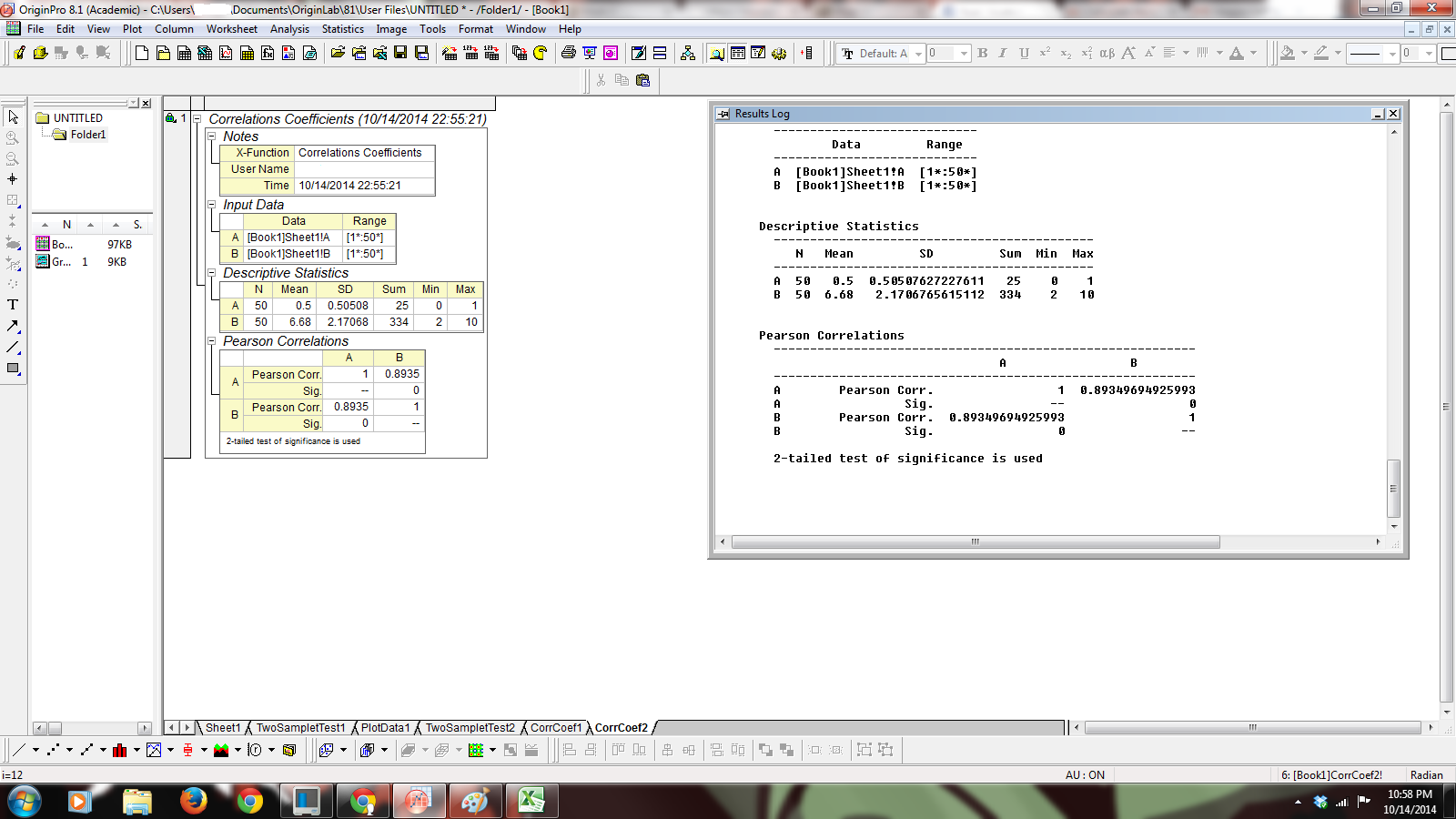Select Folder1 in Project Explorer
Image resolution: width=1456 pixels, height=819 pixels.
pyautogui.click(x=87, y=135)
